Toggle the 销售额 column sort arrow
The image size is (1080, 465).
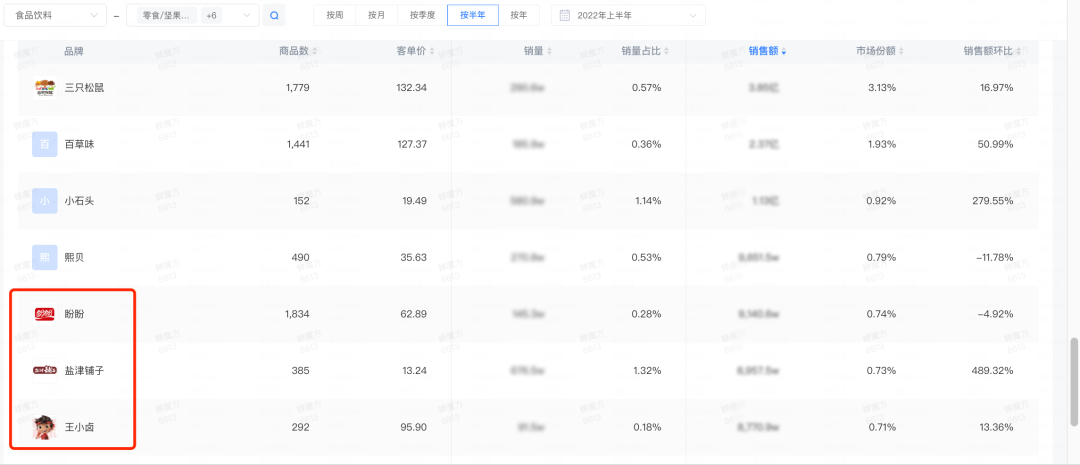tap(784, 51)
